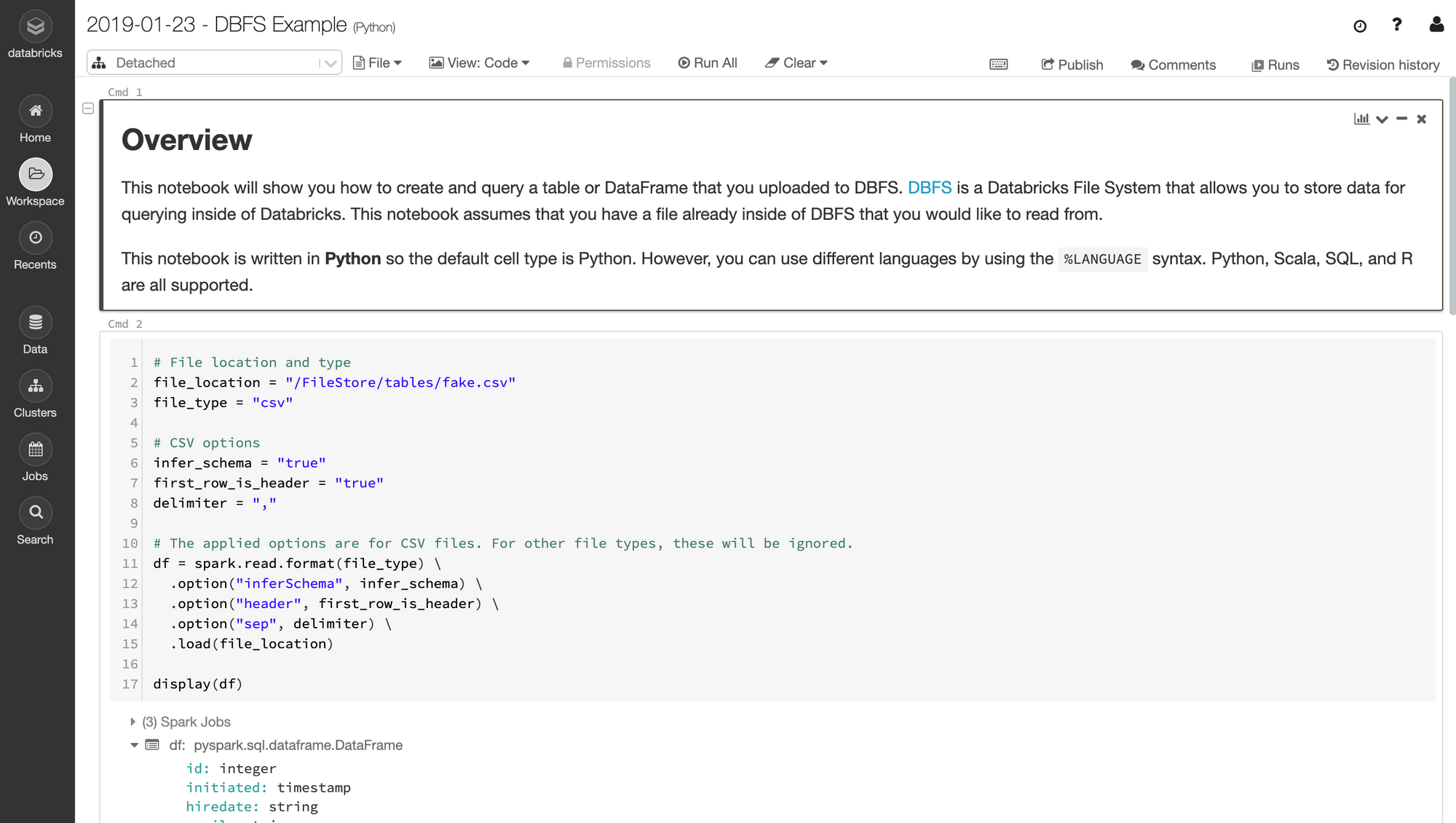
Task: Click Publish notebook button
Action: (x=1073, y=64)
